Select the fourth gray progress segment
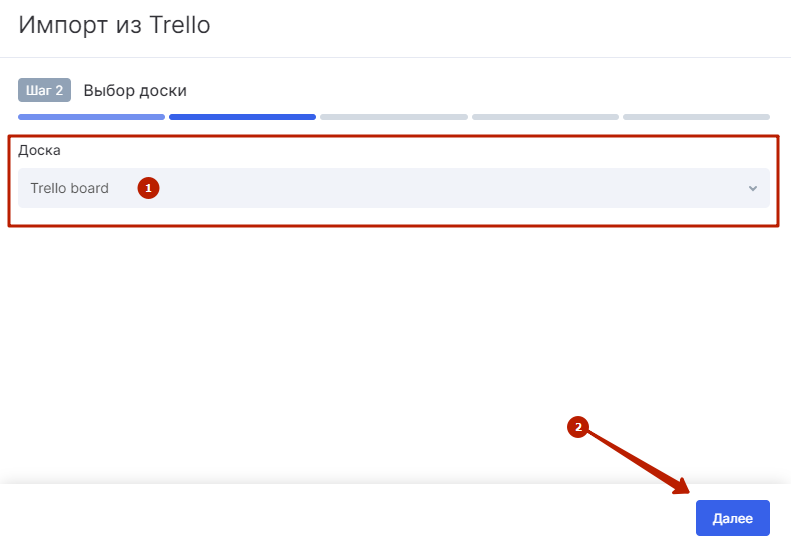The image size is (791, 545). click(x=545, y=117)
